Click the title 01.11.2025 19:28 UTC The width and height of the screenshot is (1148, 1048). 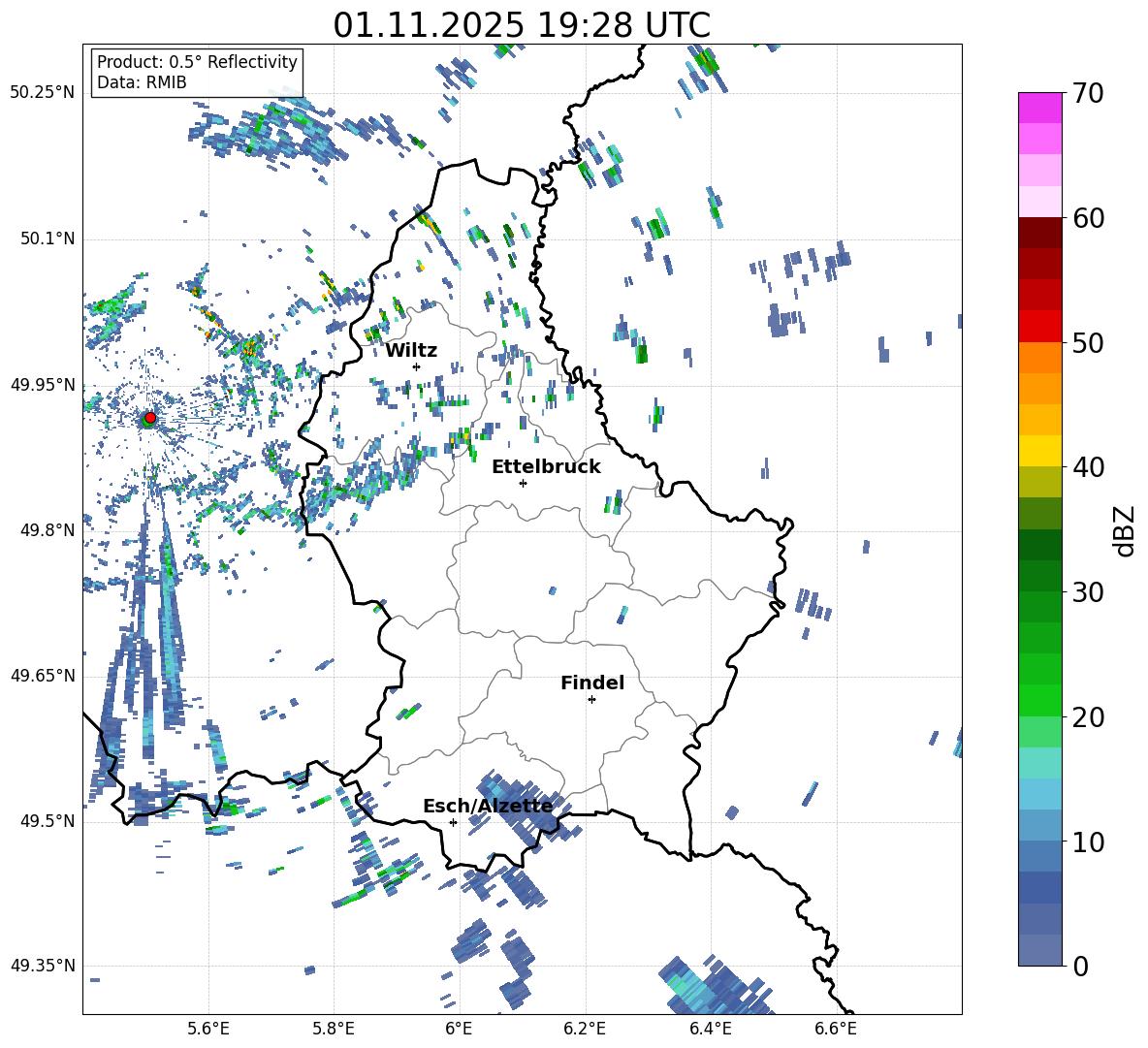[x=522, y=25]
